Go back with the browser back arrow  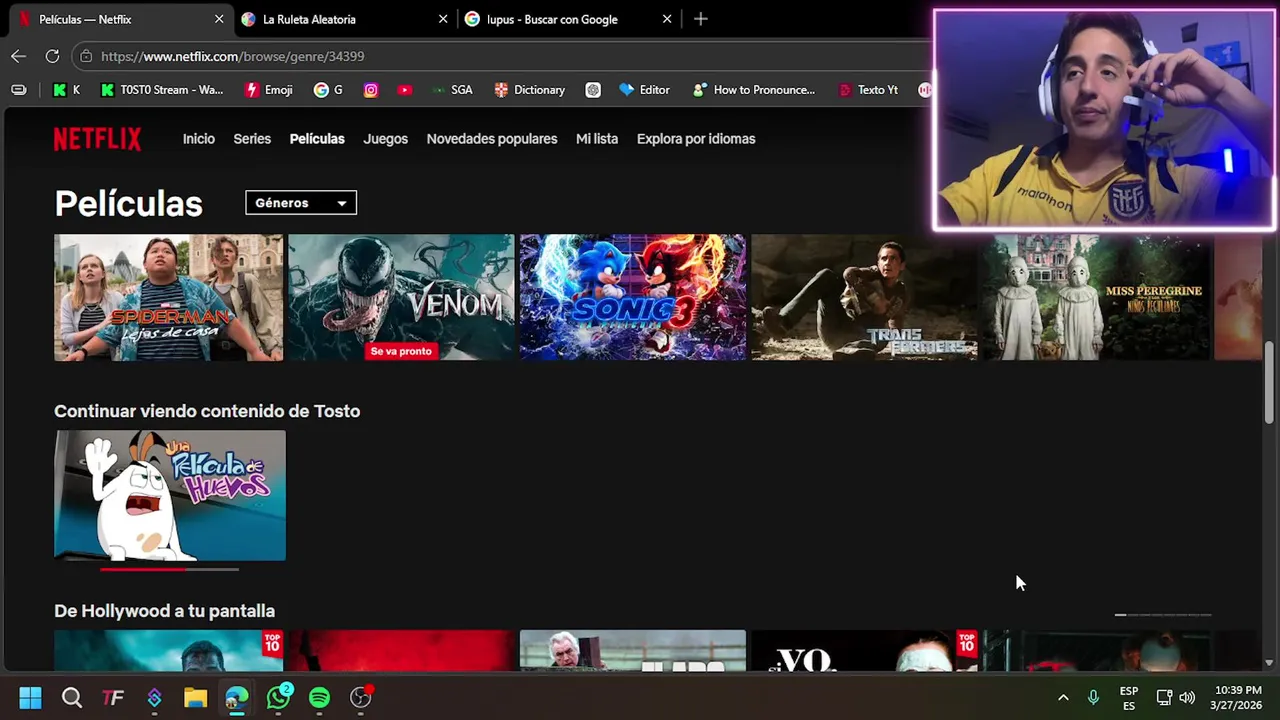[x=18, y=56]
